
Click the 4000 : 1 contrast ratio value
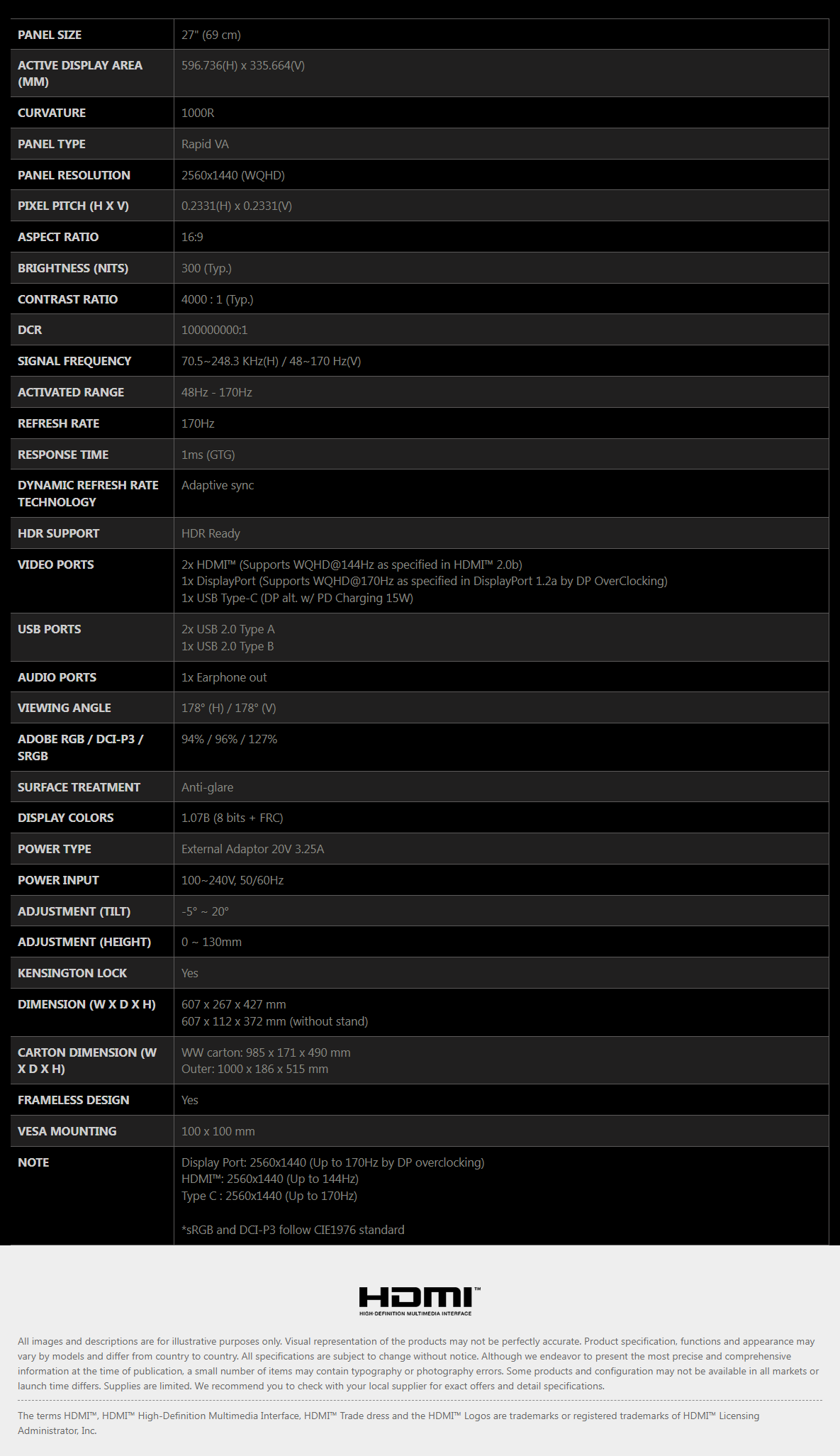pyautogui.click(x=217, y=299)
